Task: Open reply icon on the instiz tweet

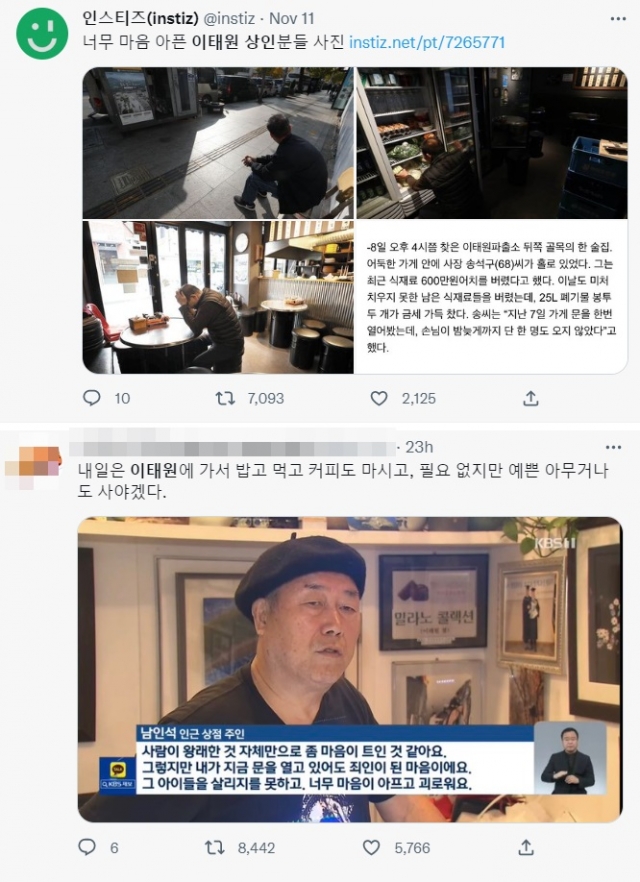Action: click(92, 398)
